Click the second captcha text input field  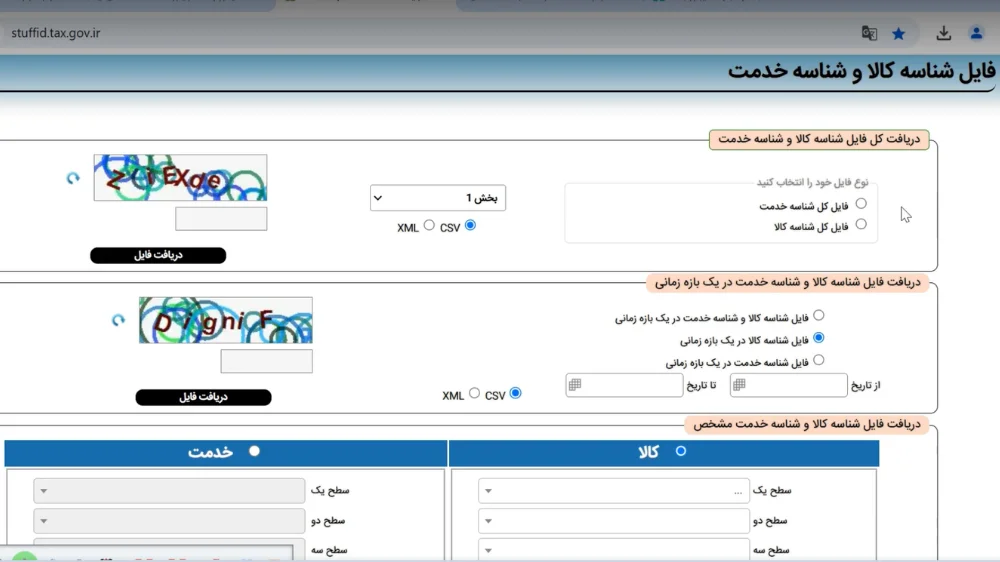pos(267,361)
